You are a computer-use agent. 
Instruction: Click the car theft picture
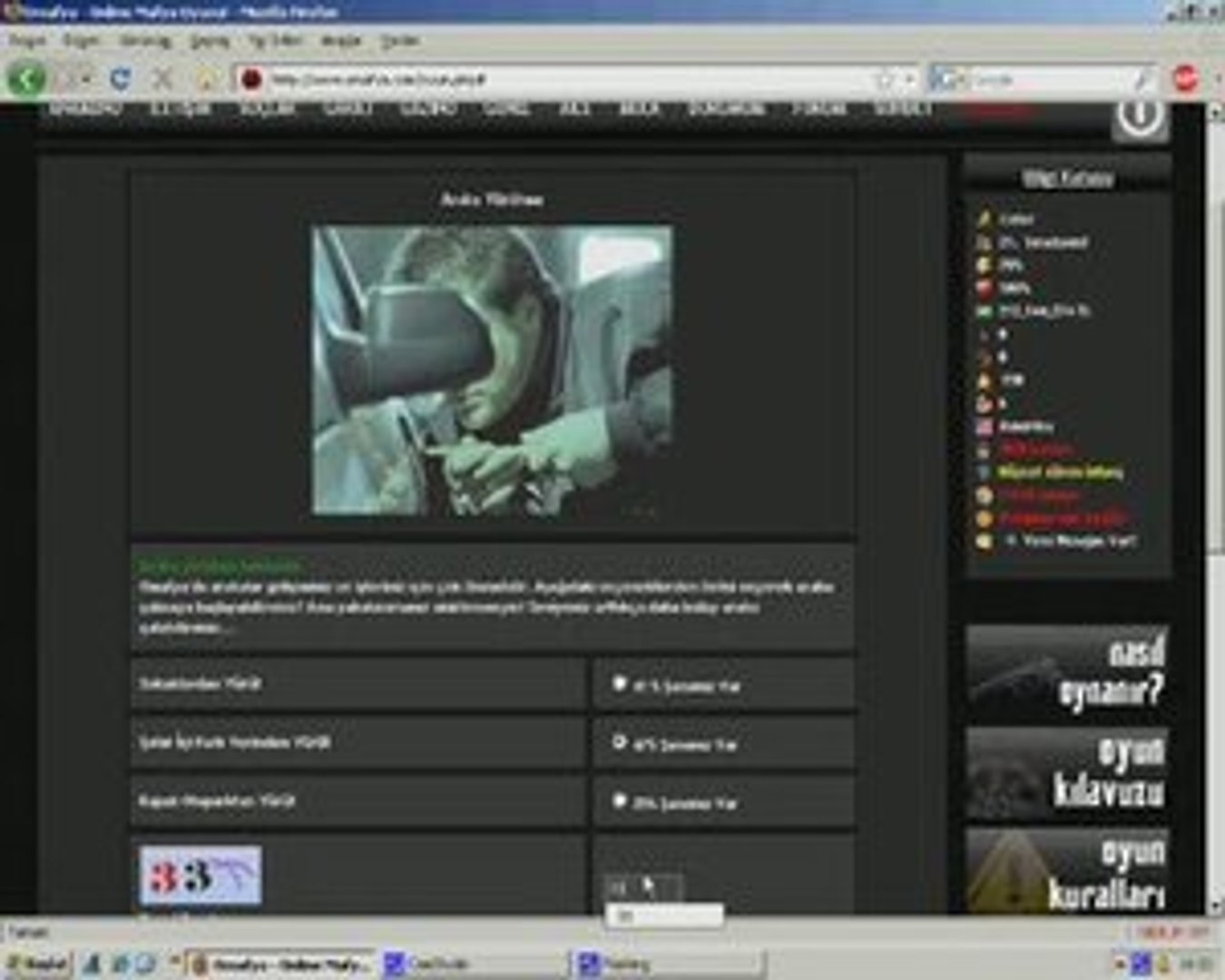pyautogui.click(x=492, y=370)
